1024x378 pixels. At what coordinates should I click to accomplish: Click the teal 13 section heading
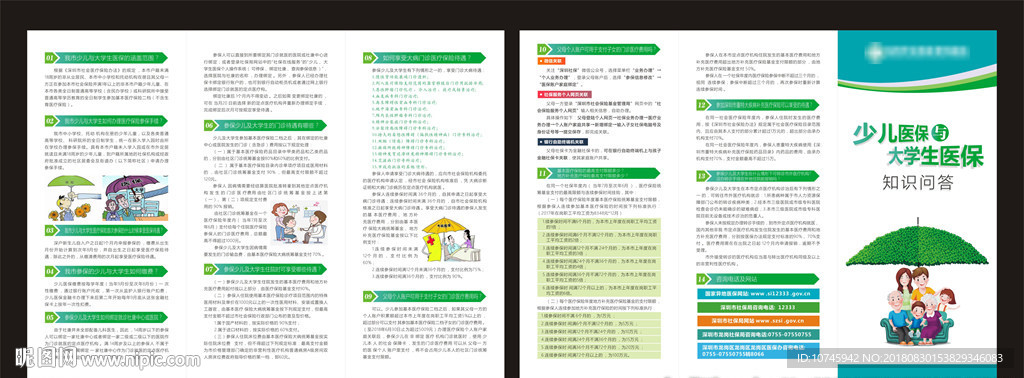757,176
